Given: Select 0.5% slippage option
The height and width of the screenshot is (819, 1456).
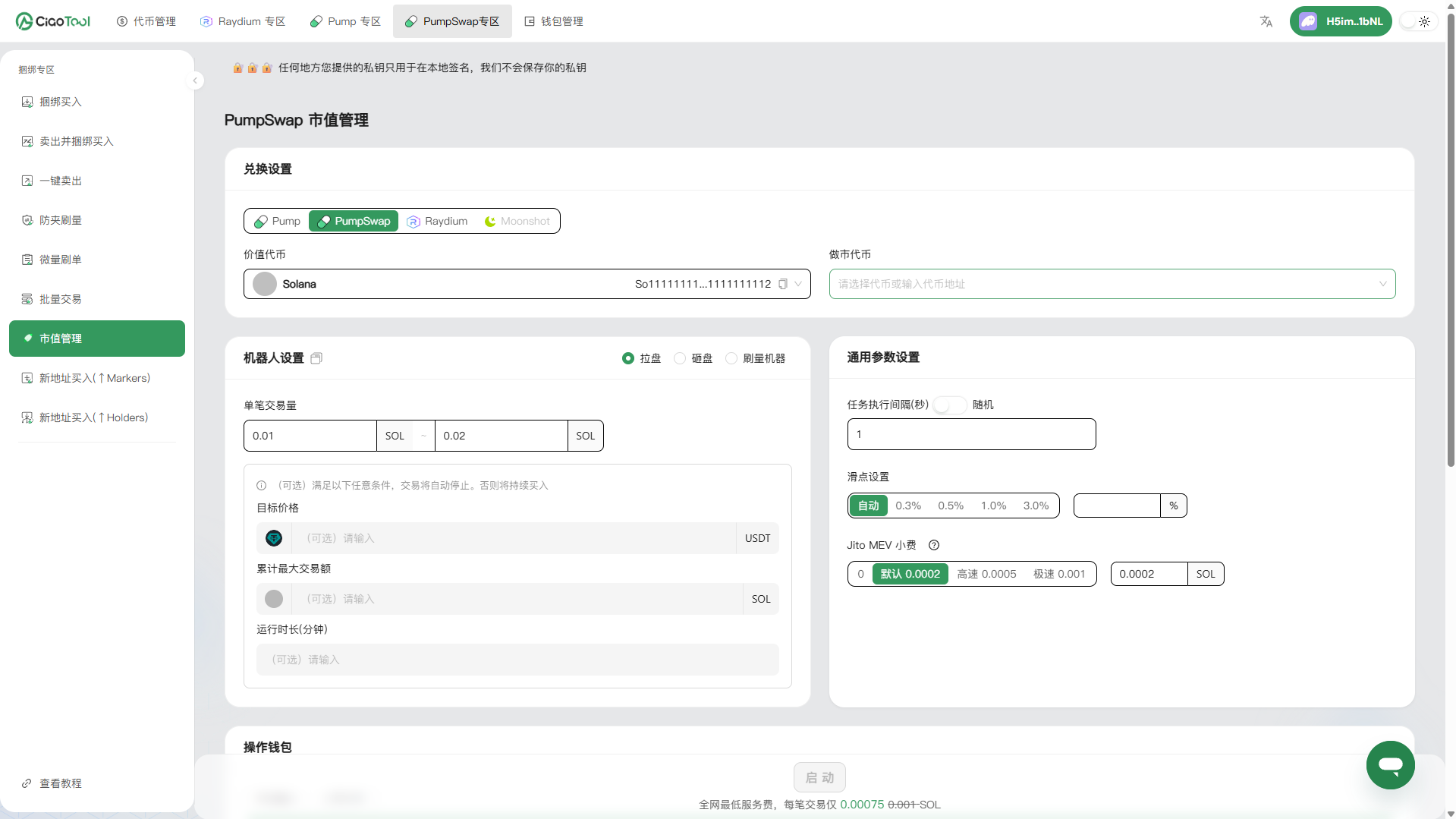Looking at the screenshot, I should pos(951,506).
